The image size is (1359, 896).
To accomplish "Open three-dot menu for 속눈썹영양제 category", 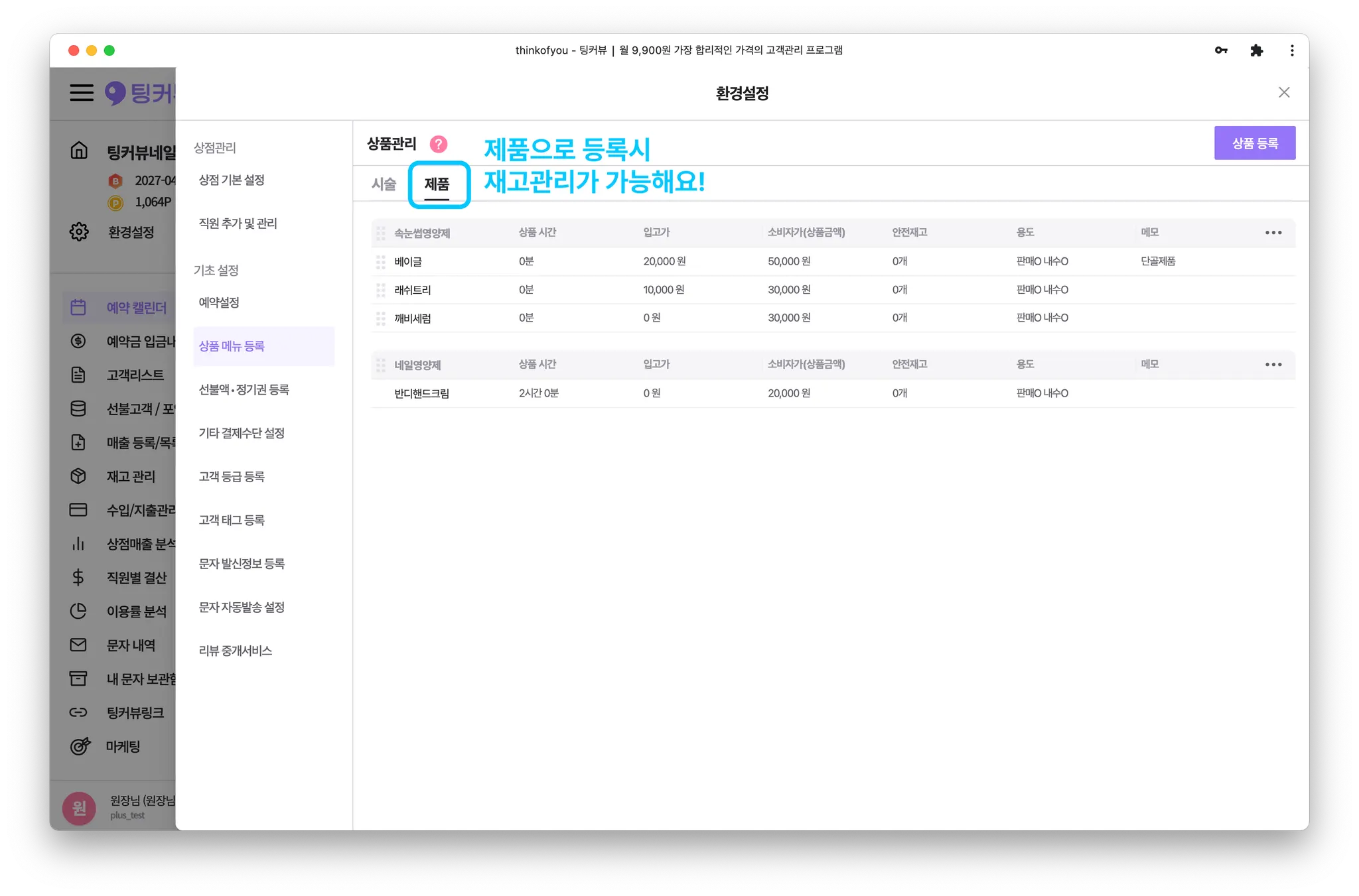I will coord(1273,233).
